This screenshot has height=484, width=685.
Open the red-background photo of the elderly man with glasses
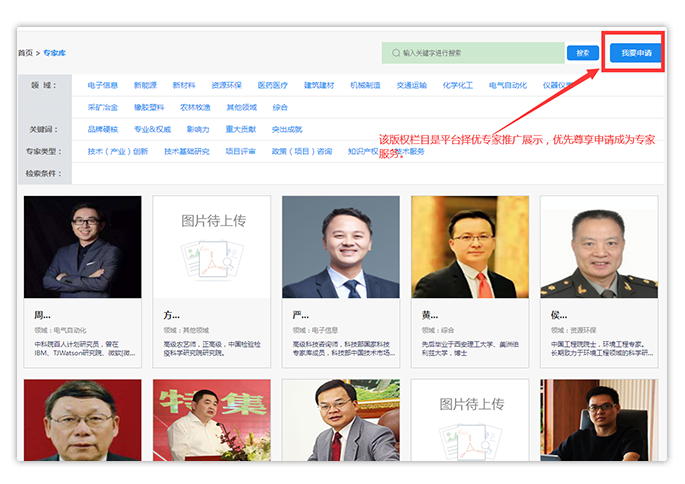pos(83,420)
